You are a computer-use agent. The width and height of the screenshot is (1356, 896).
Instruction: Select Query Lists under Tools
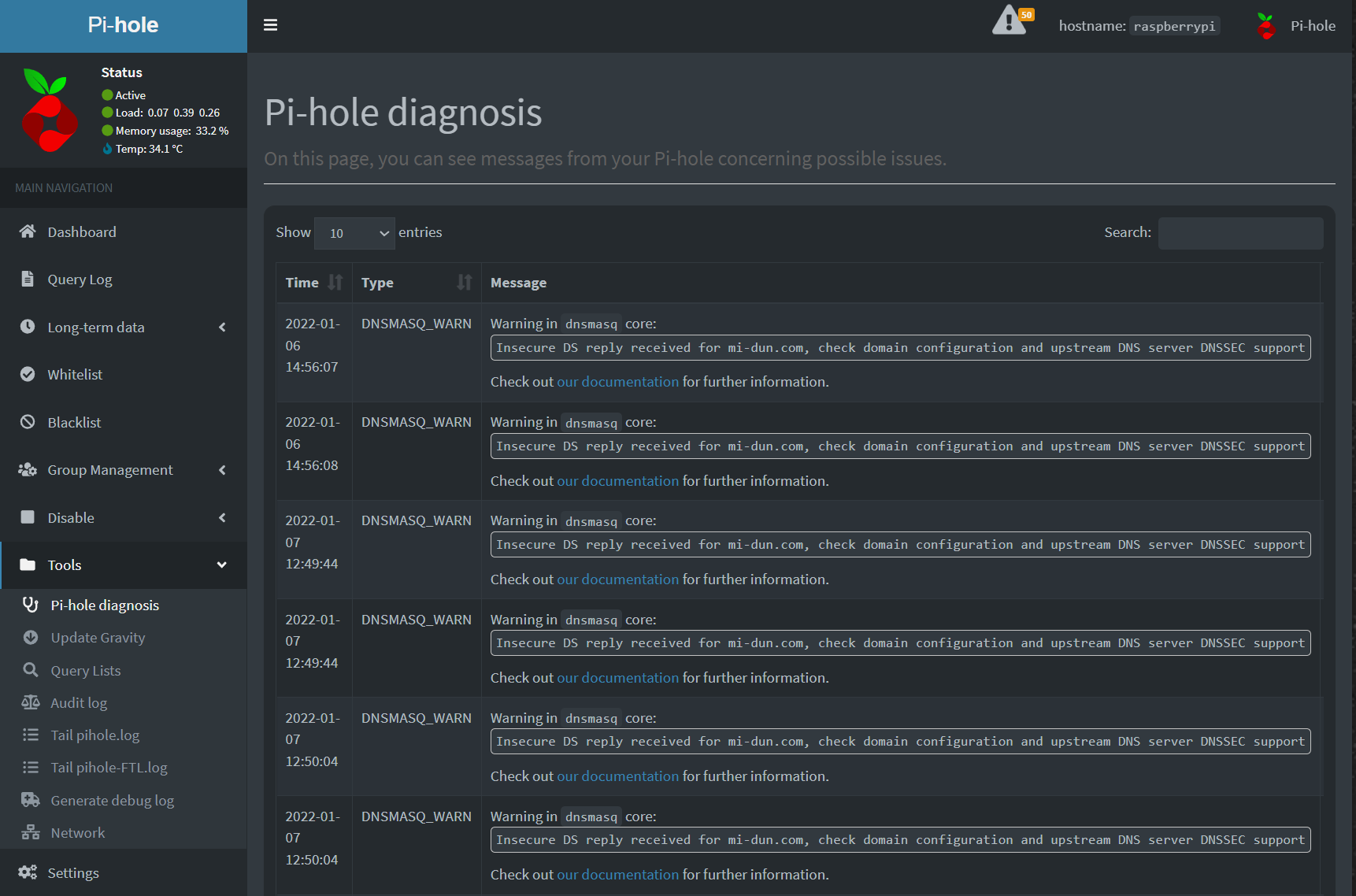pyautogui.click(x=86, y=670)
